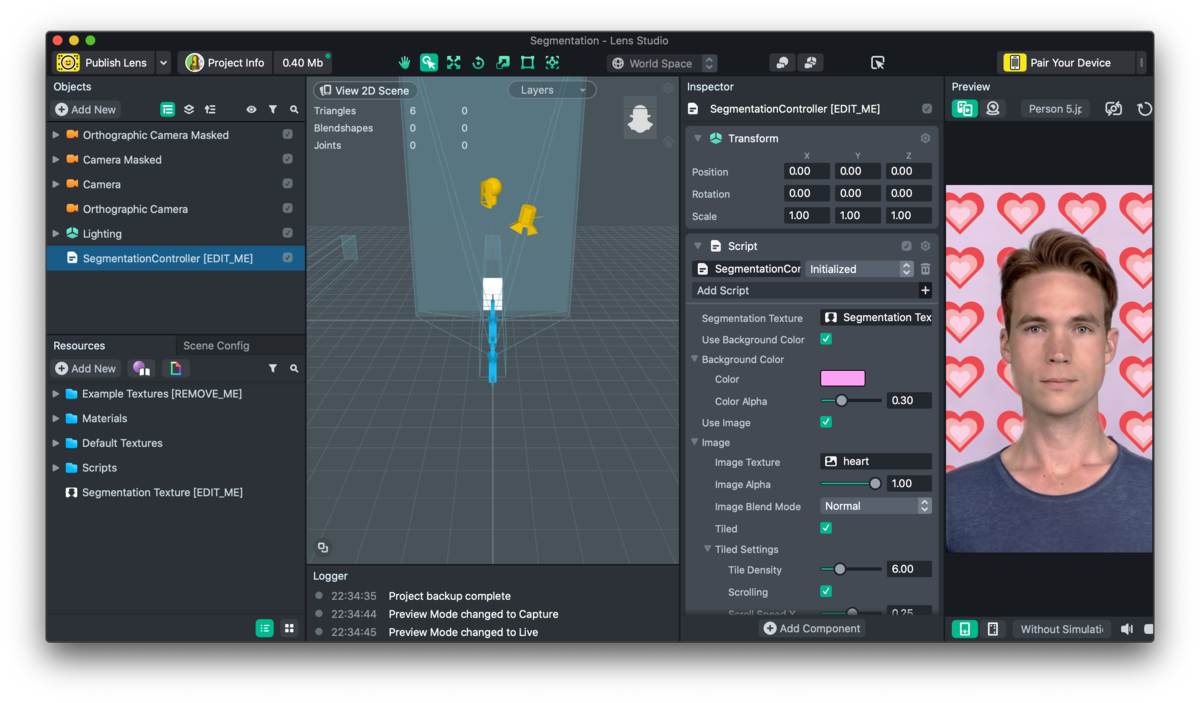Filter resources with the funnel icon
Image resolution: width=1200 pixels, height=703 pixels.
pyautogui.click(x=272, y=369)
